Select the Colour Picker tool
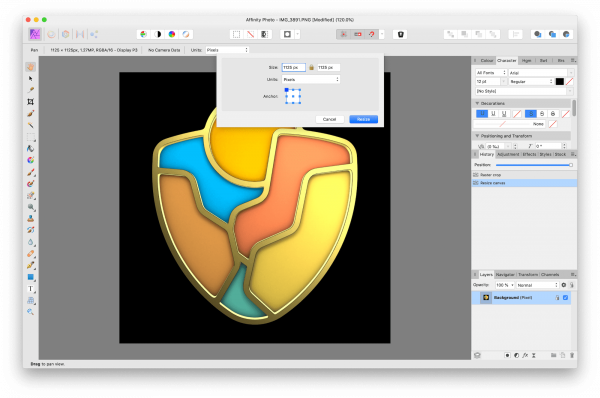This screenshot has width=600, height=398. click(x=31, y=90)
